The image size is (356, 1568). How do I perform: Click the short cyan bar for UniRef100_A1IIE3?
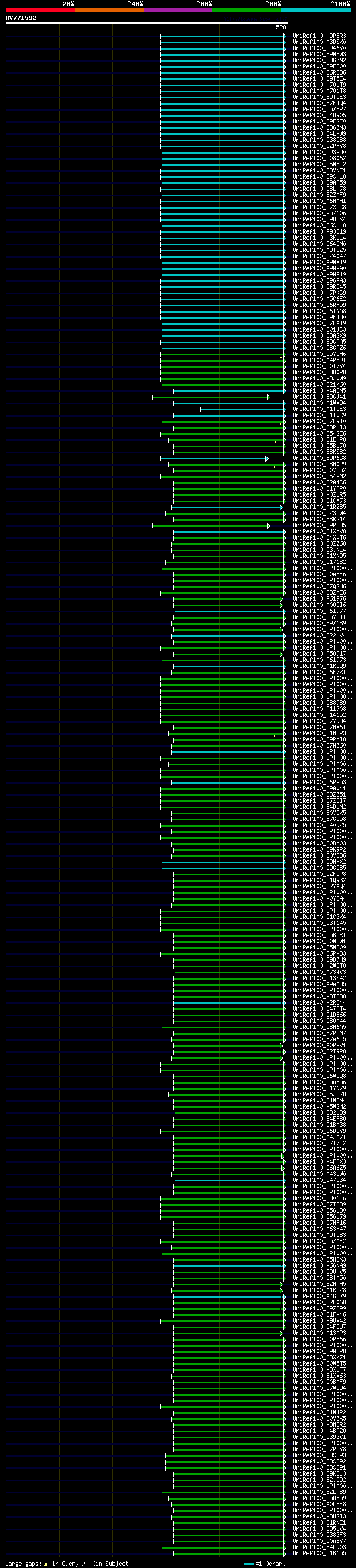click(x=243, y=409)
